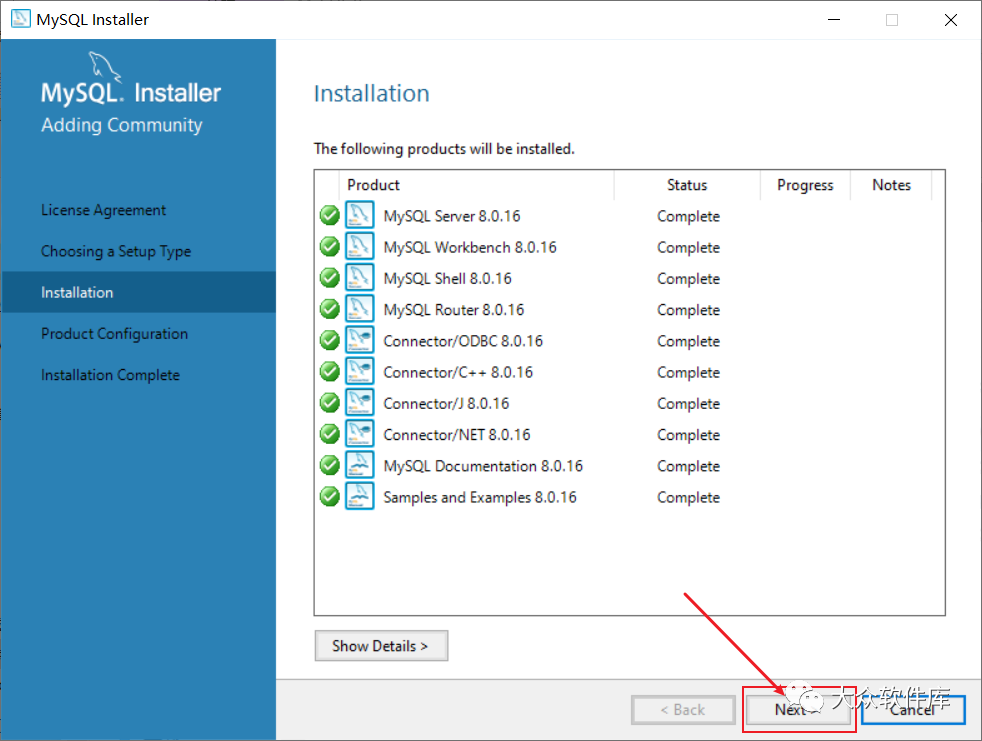Select the MySQL Documentation 8.0.16 row text
The image size is (982, 741).
(483, 467)
